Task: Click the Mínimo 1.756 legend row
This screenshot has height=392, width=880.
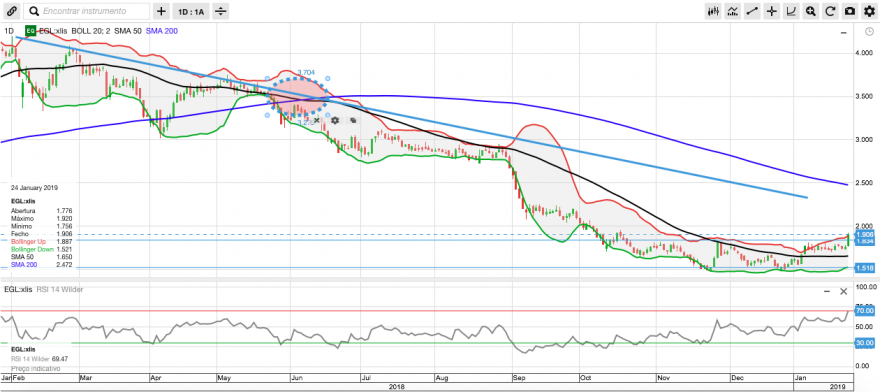Action: click(41, 226)
